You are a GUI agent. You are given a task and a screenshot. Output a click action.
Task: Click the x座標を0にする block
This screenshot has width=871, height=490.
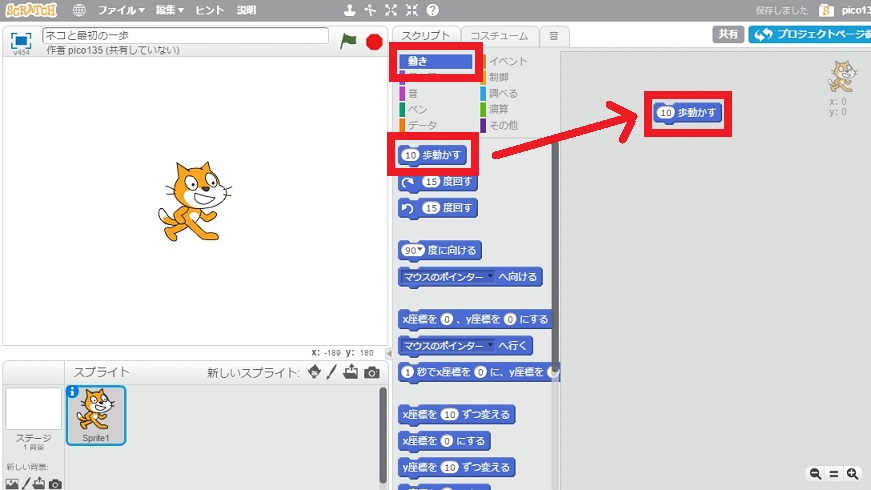444,441
